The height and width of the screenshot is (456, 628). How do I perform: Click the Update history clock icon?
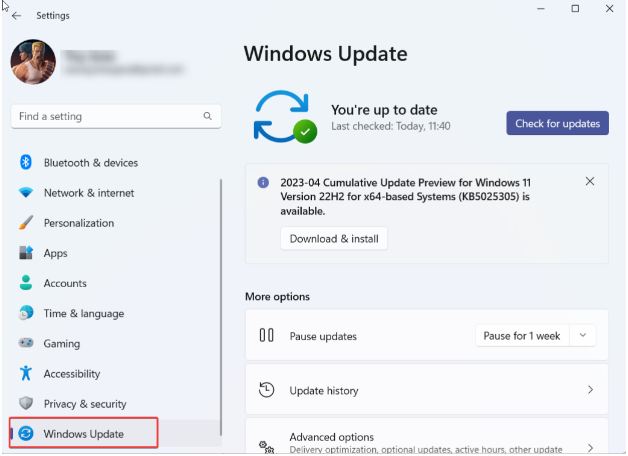pyautogui.click(x=266, y=390)
